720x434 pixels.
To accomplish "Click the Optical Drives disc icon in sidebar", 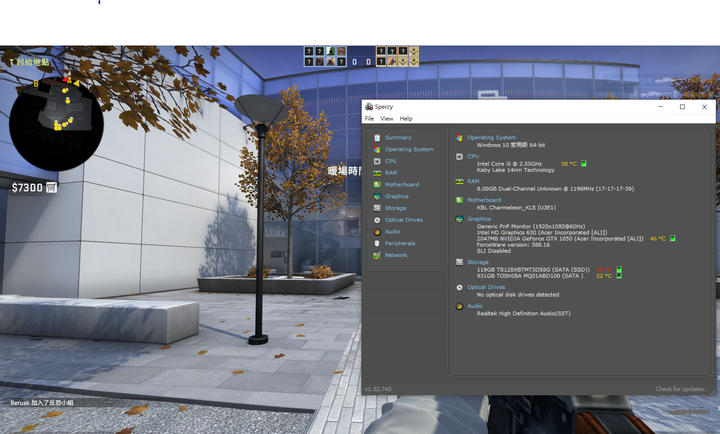I will (x=377, y=220).
